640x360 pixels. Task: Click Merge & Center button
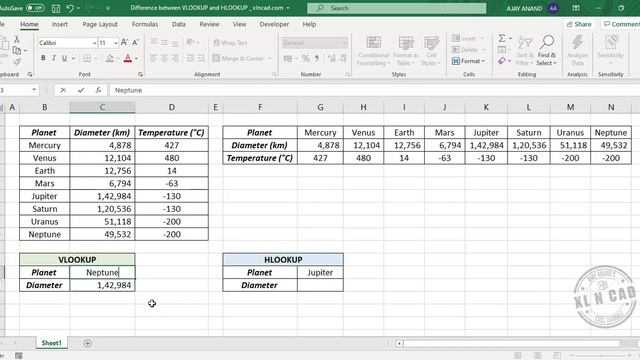pos(238,58)
